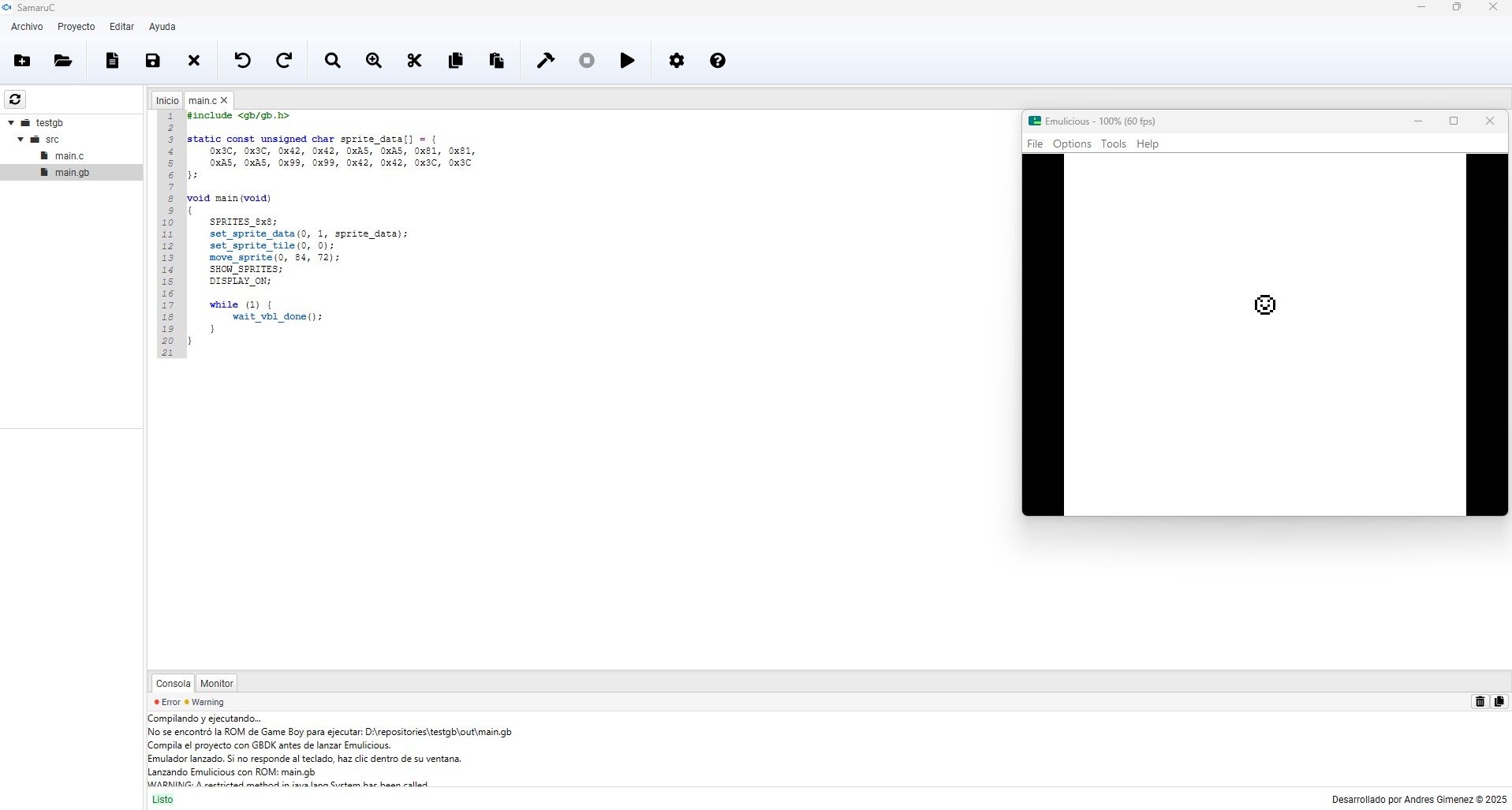Paste with the clipboard icon
Viewport: 1512px width, 810px height.
[497, 61]
